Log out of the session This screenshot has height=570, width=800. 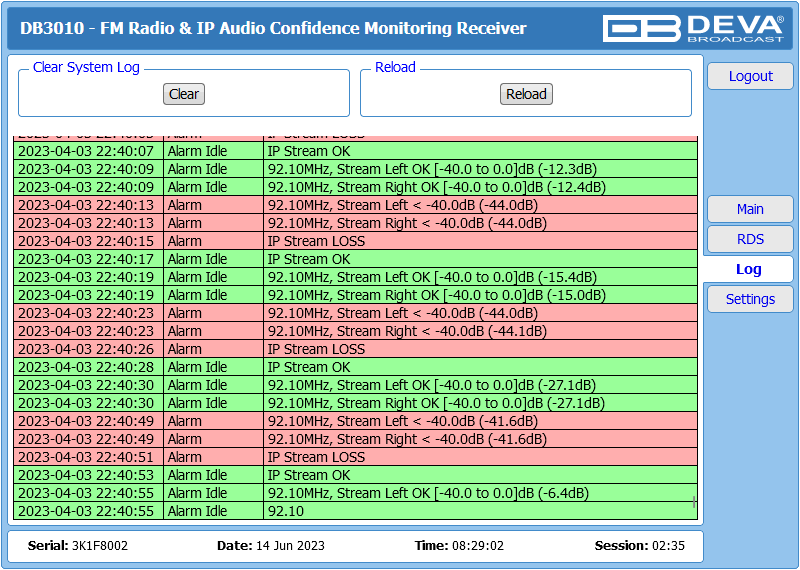click(x=750, y=76)
